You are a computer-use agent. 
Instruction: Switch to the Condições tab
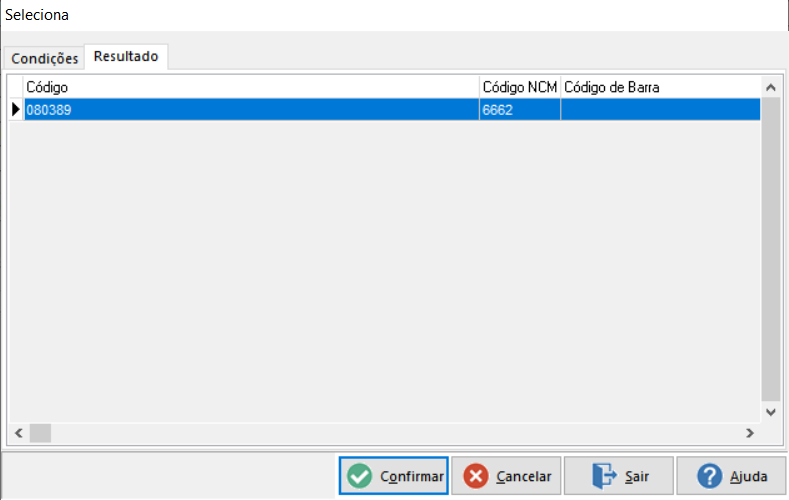tap(44, 58)
